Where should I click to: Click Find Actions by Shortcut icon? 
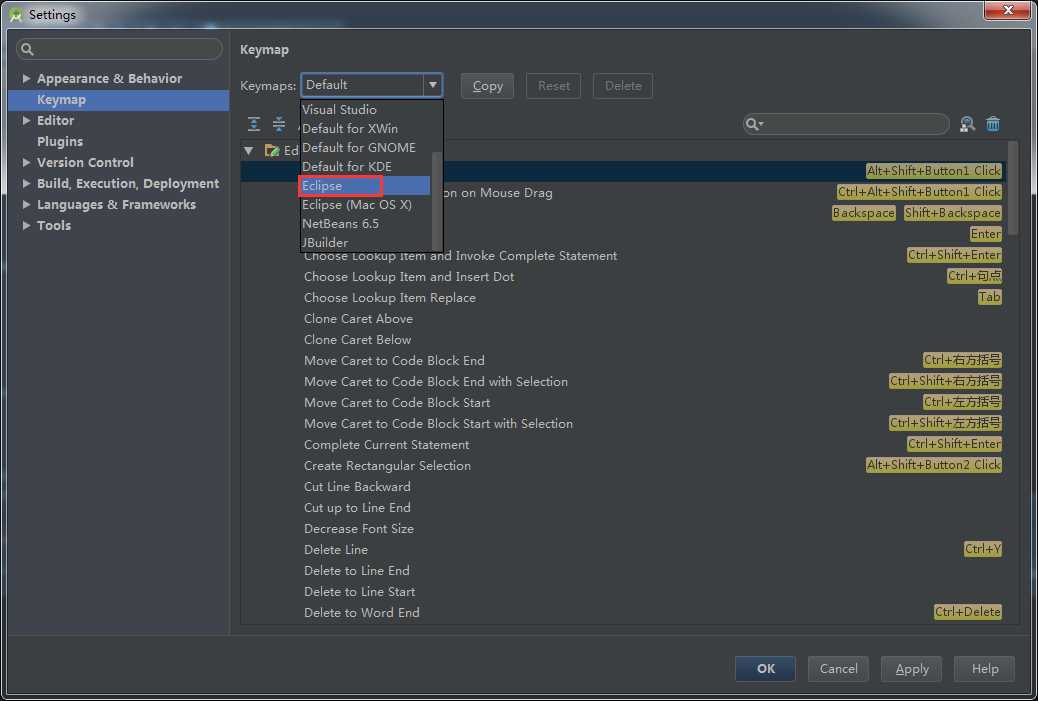[967, 124]
